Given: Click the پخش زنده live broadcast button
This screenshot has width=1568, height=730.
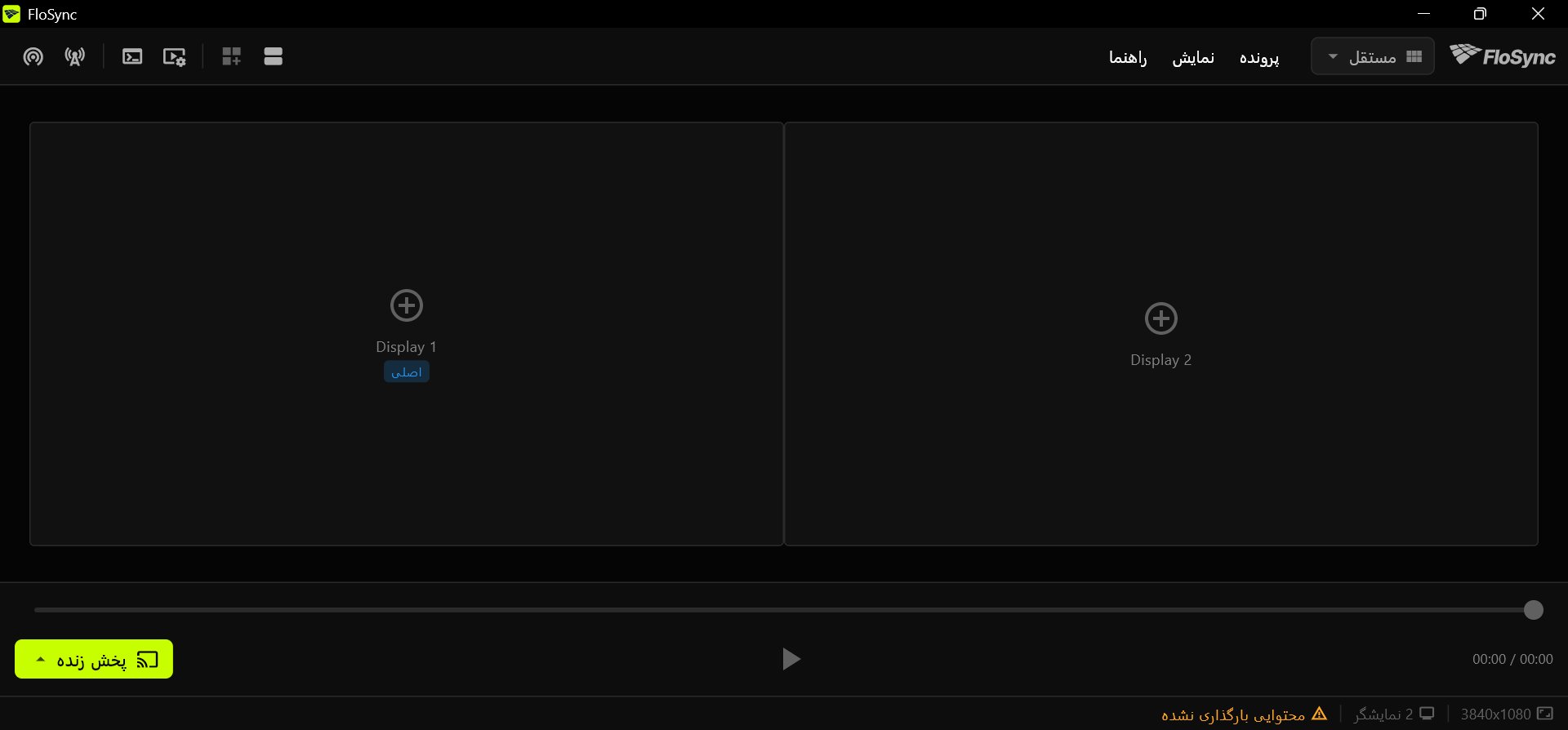Looking at the screenshot, I should [94, 659].
